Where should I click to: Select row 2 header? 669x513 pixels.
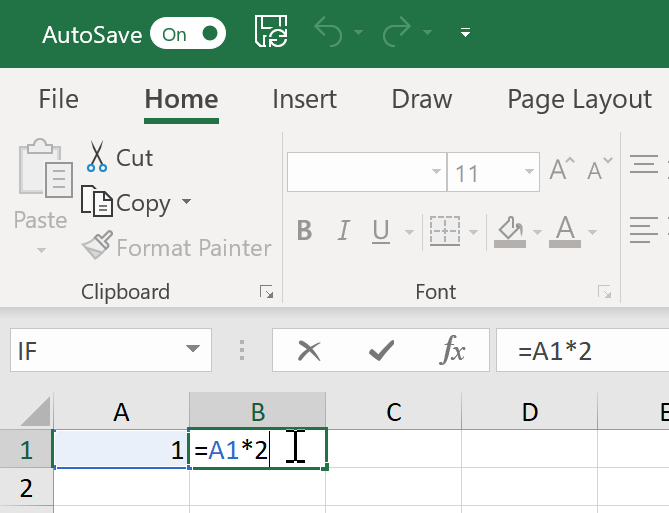[x=26, y=488]
